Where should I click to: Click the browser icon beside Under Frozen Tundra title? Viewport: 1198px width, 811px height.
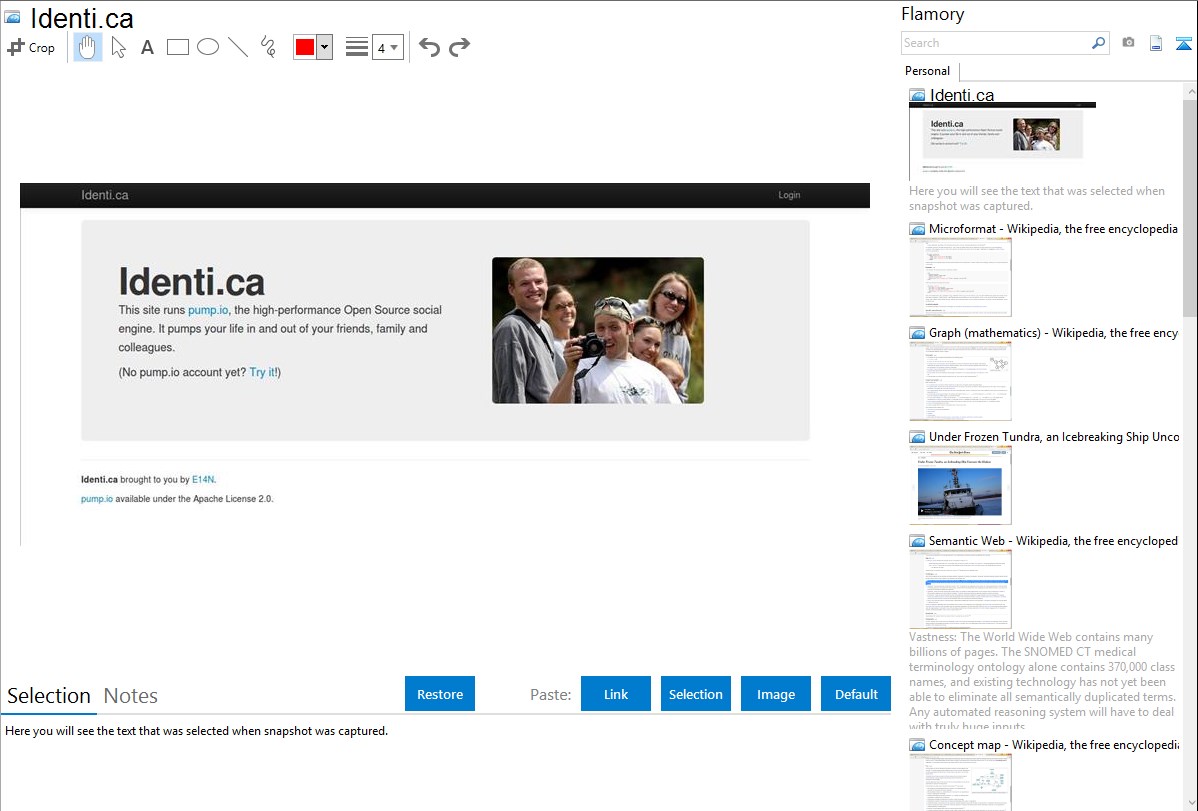click(x=917, y=437)
